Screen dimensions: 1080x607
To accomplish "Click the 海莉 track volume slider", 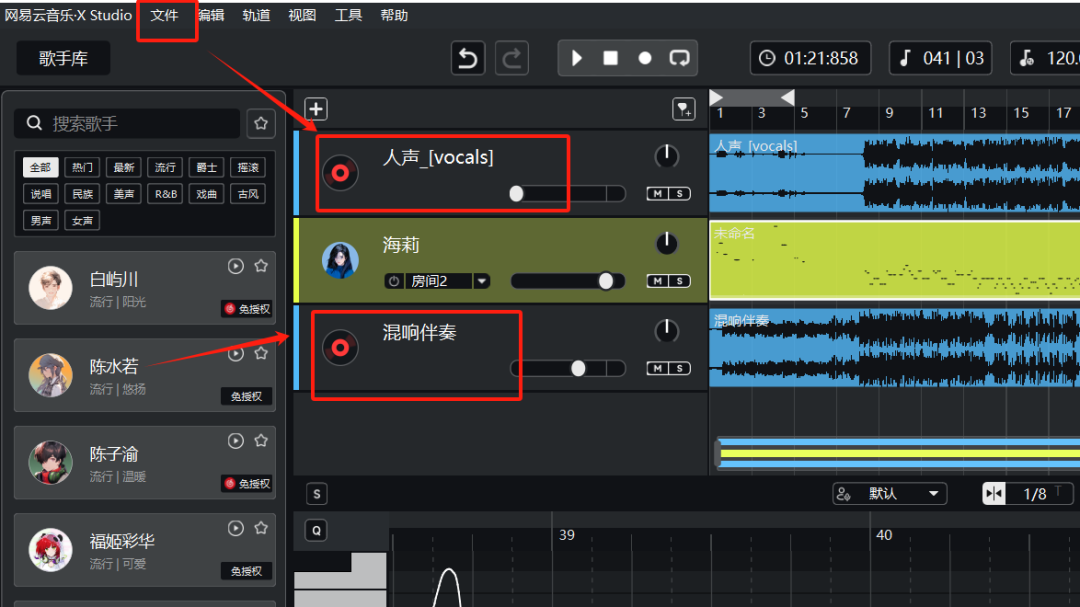I will [567, 281].
